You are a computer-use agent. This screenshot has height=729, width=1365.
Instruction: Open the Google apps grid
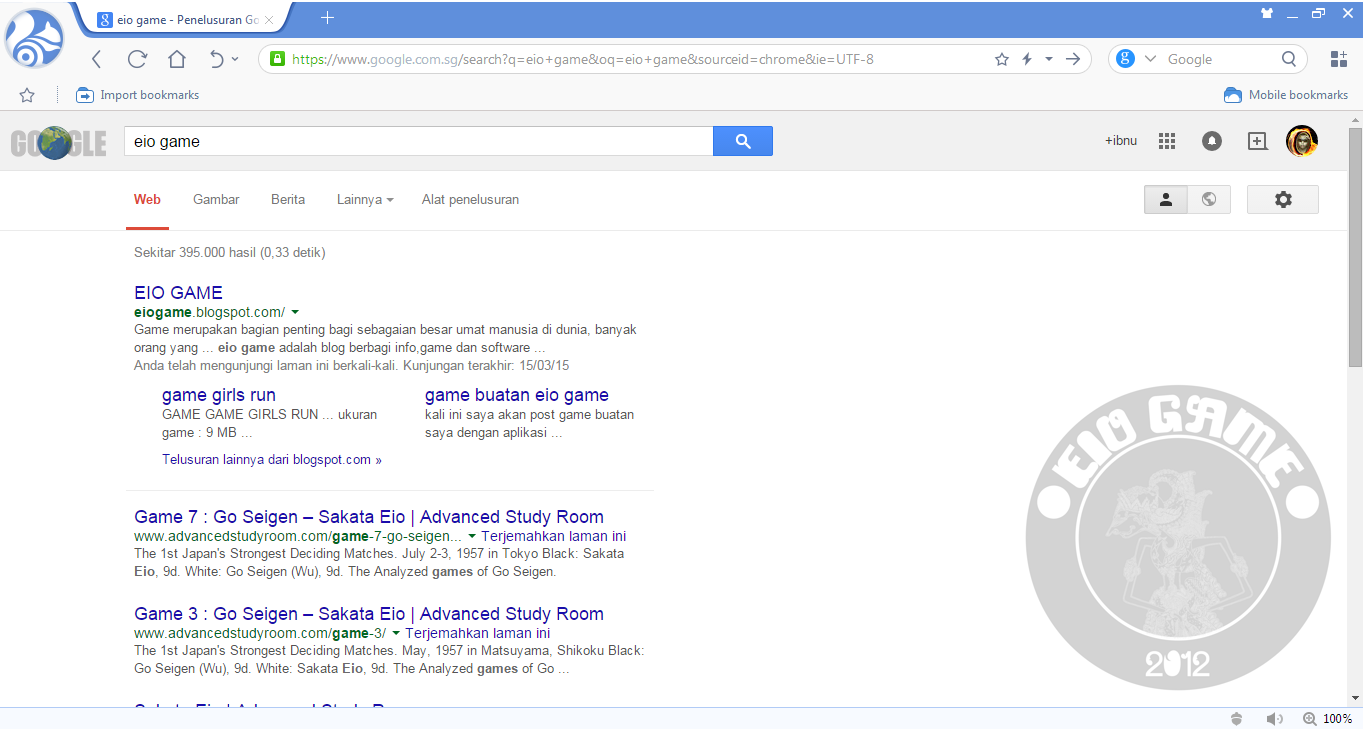(1167, 141)
